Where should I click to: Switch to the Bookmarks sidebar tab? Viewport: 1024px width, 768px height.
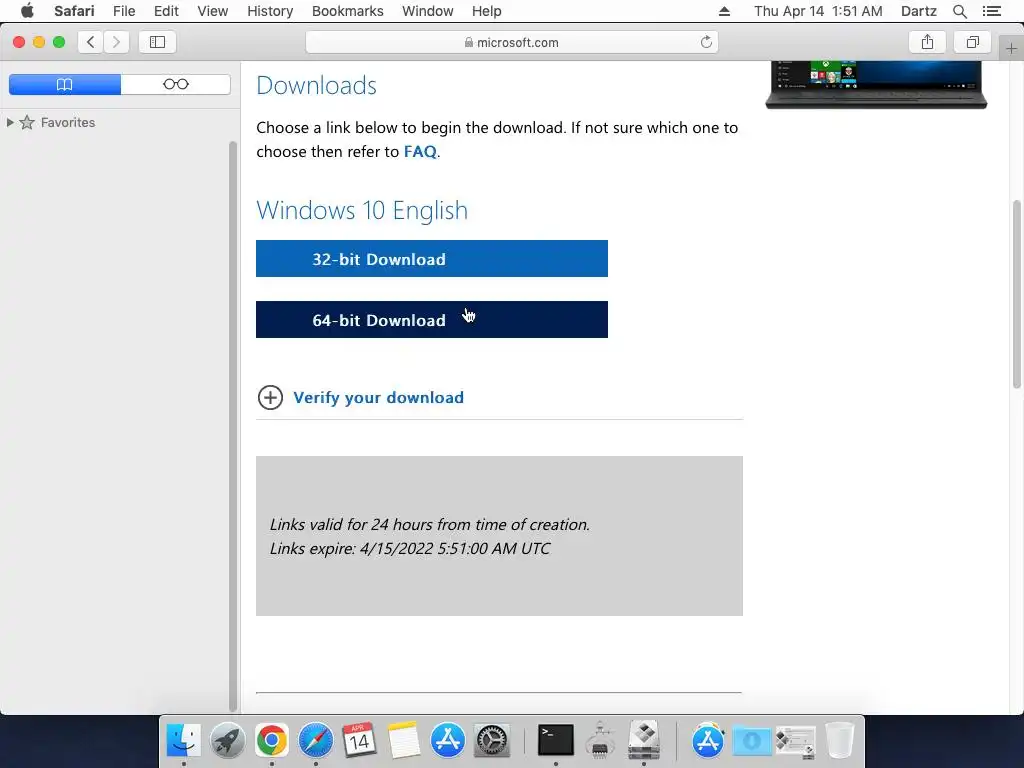tap(65, 84)
